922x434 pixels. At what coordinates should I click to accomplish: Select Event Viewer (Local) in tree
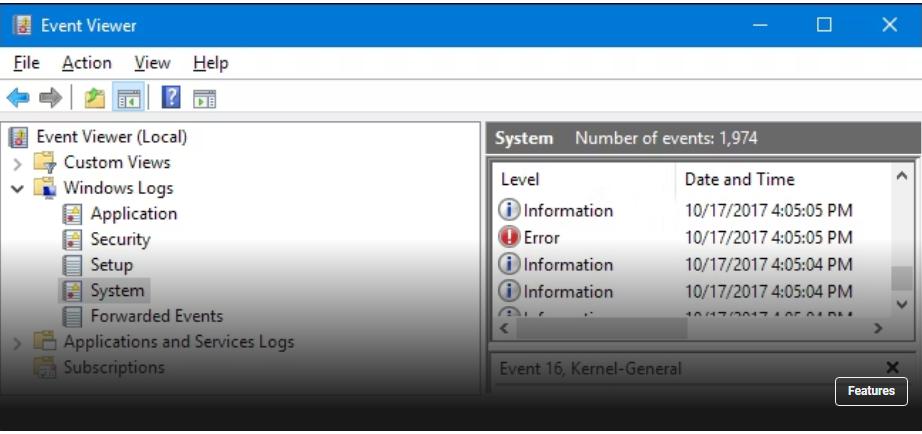pos(112,137)
